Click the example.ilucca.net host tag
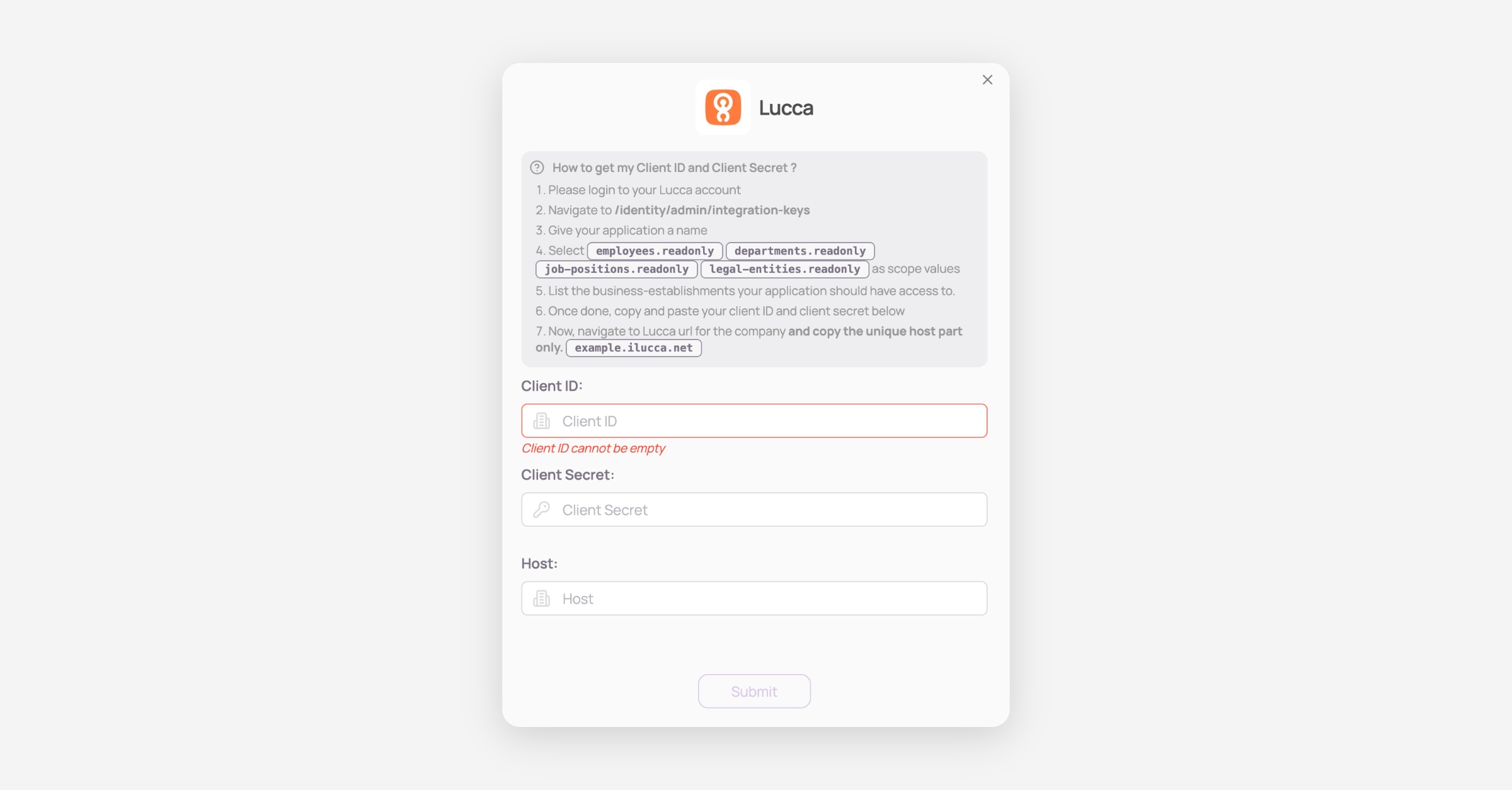The image size is (1512, 790). (633, 348)
